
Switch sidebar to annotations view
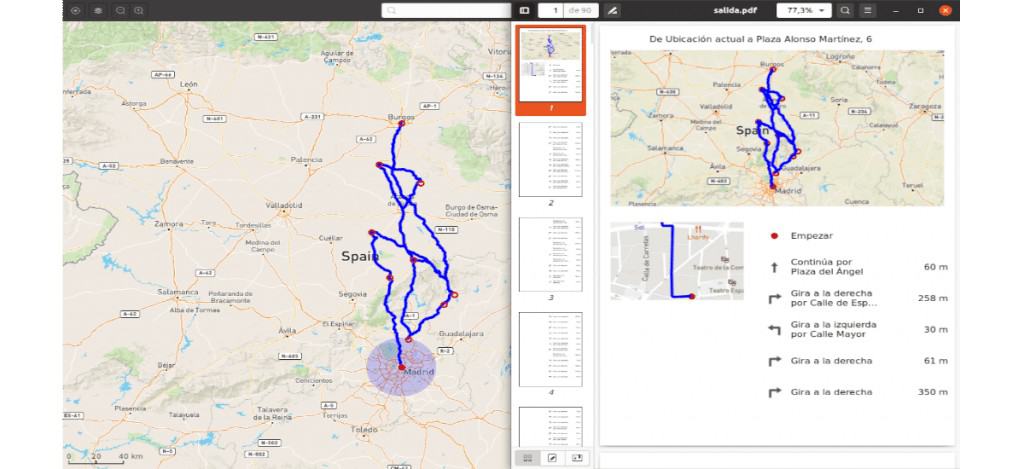pyautogui.click(x=552, y=458)
